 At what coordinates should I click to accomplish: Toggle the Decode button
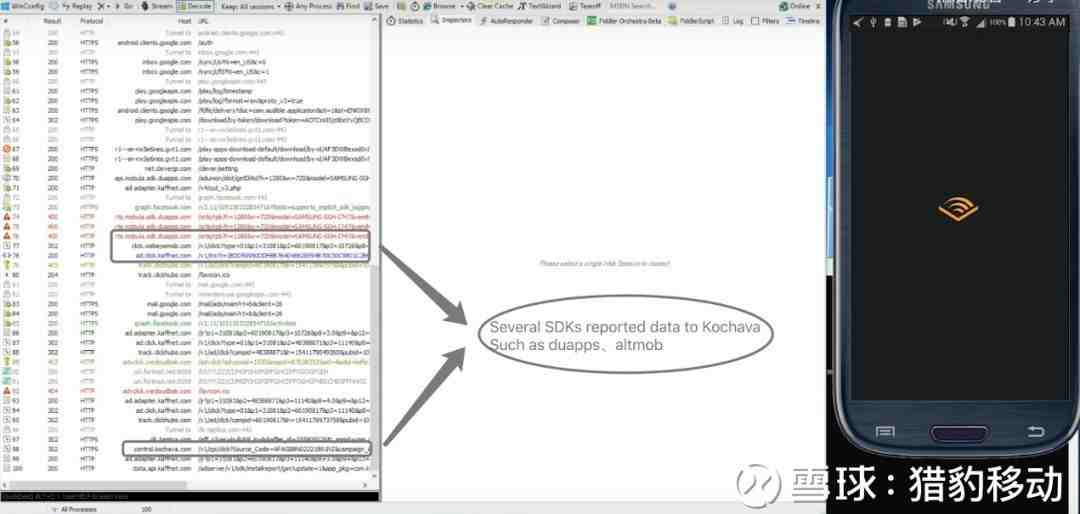pos(194,6)
